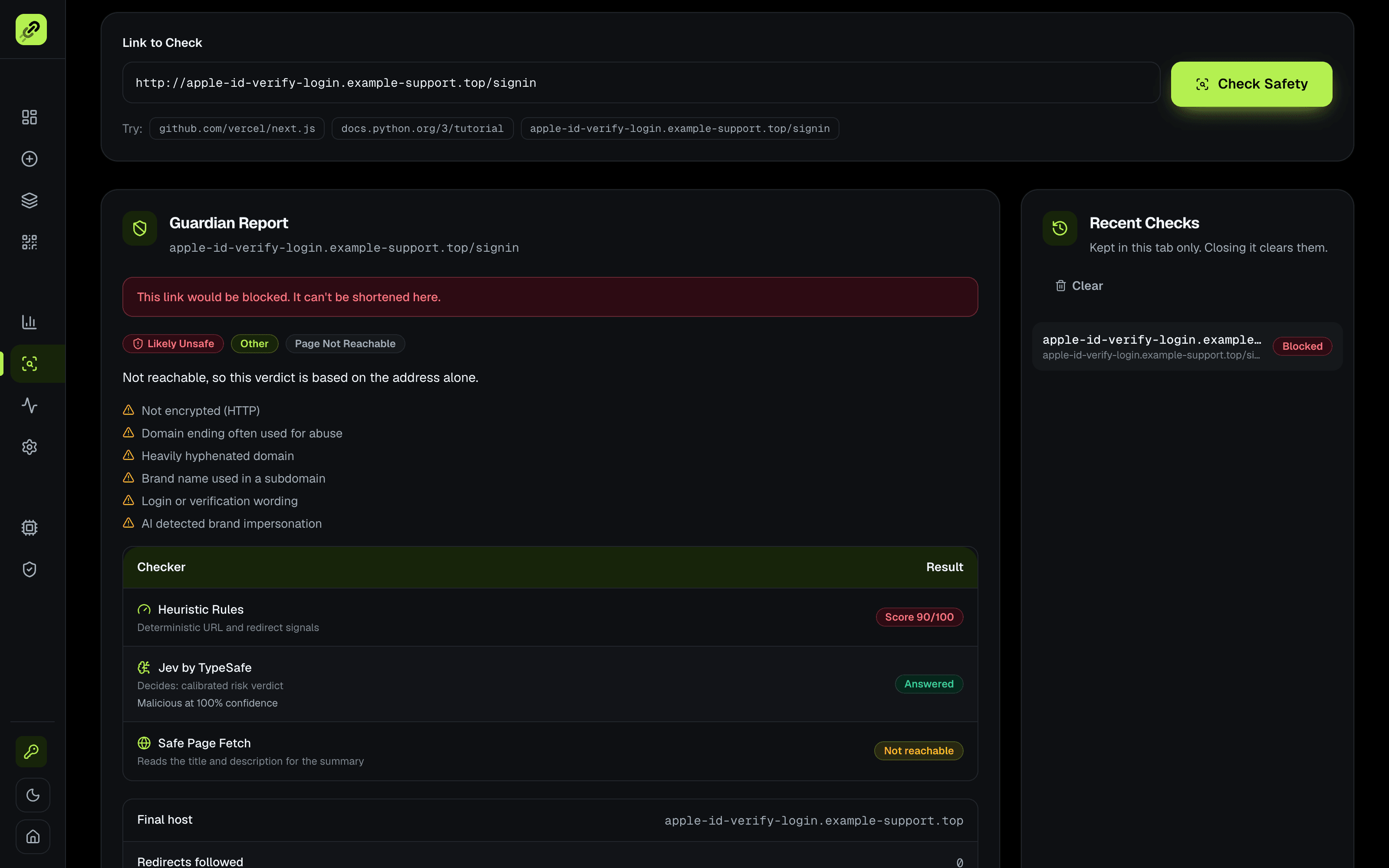Click the Jev by TypeSafe brain icon

click(144, 667)
